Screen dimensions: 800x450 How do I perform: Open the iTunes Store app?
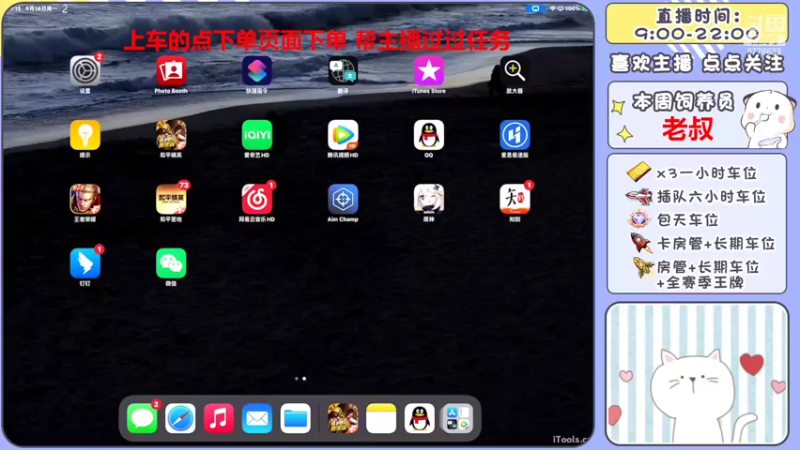pos(429,71)
